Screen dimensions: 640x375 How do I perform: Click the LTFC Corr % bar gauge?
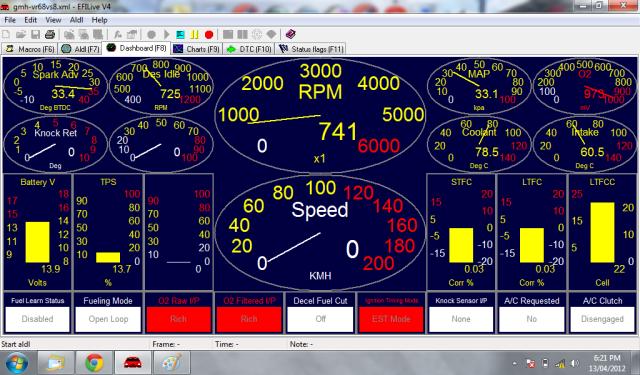(532, 232)
